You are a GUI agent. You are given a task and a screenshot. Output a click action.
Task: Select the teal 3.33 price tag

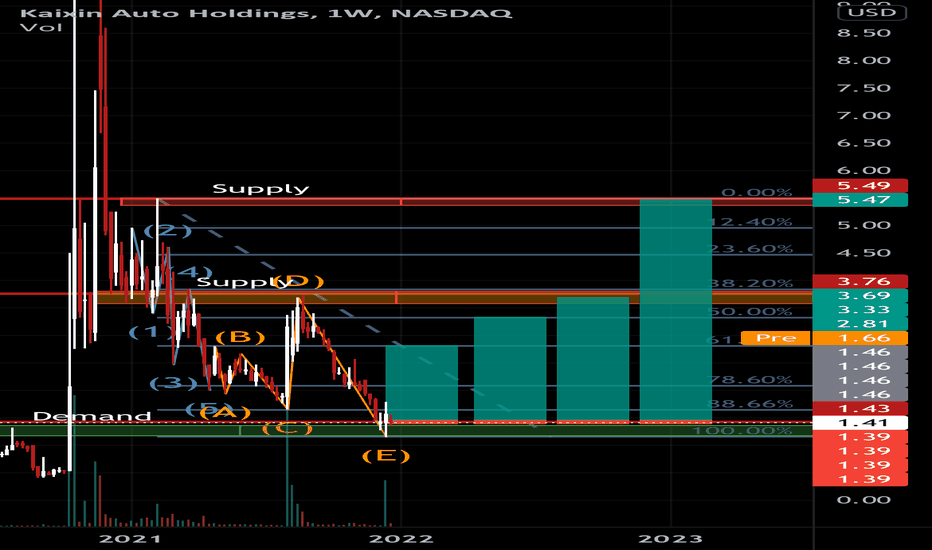pos(860,310)
